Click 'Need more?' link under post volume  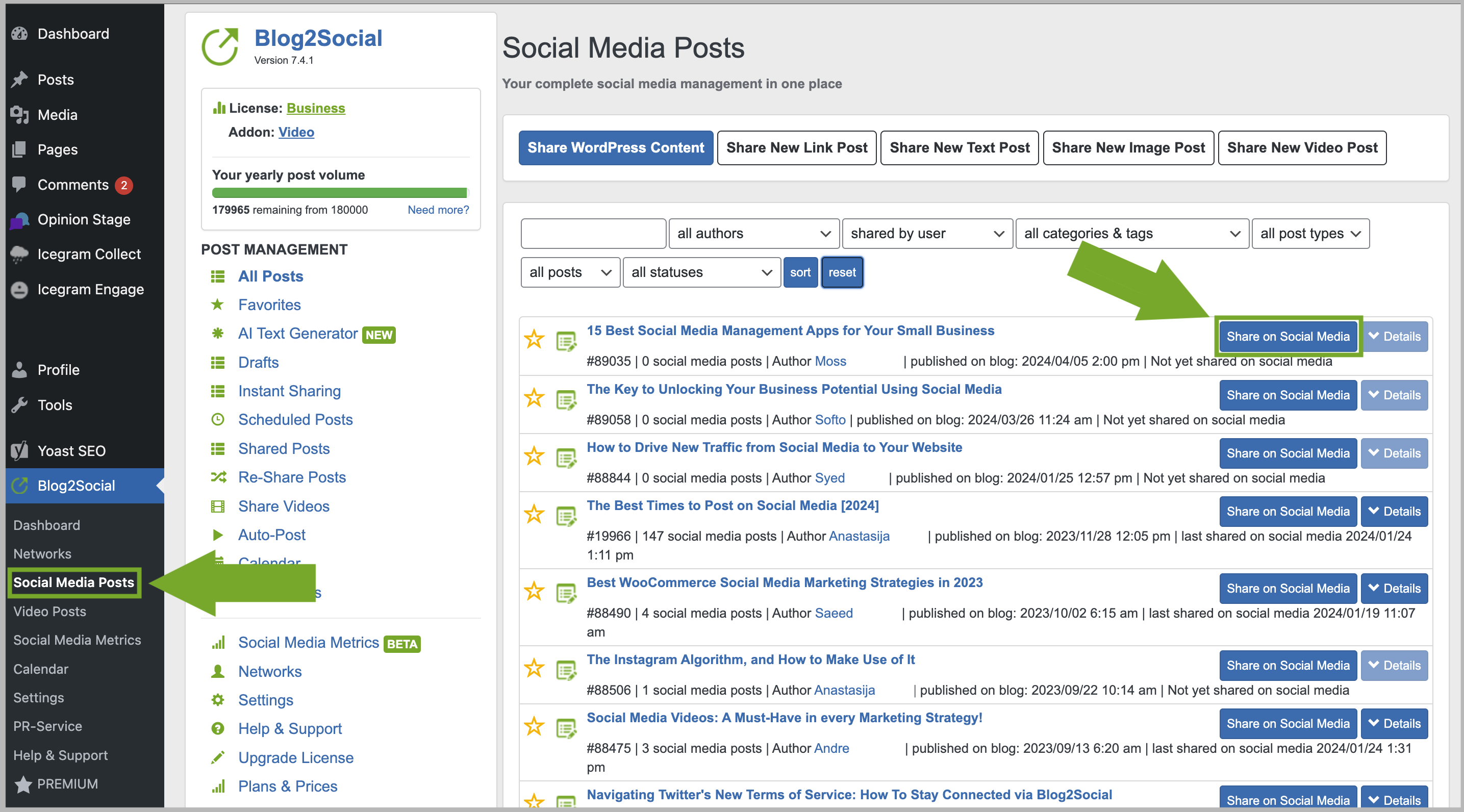coord(438,210)
